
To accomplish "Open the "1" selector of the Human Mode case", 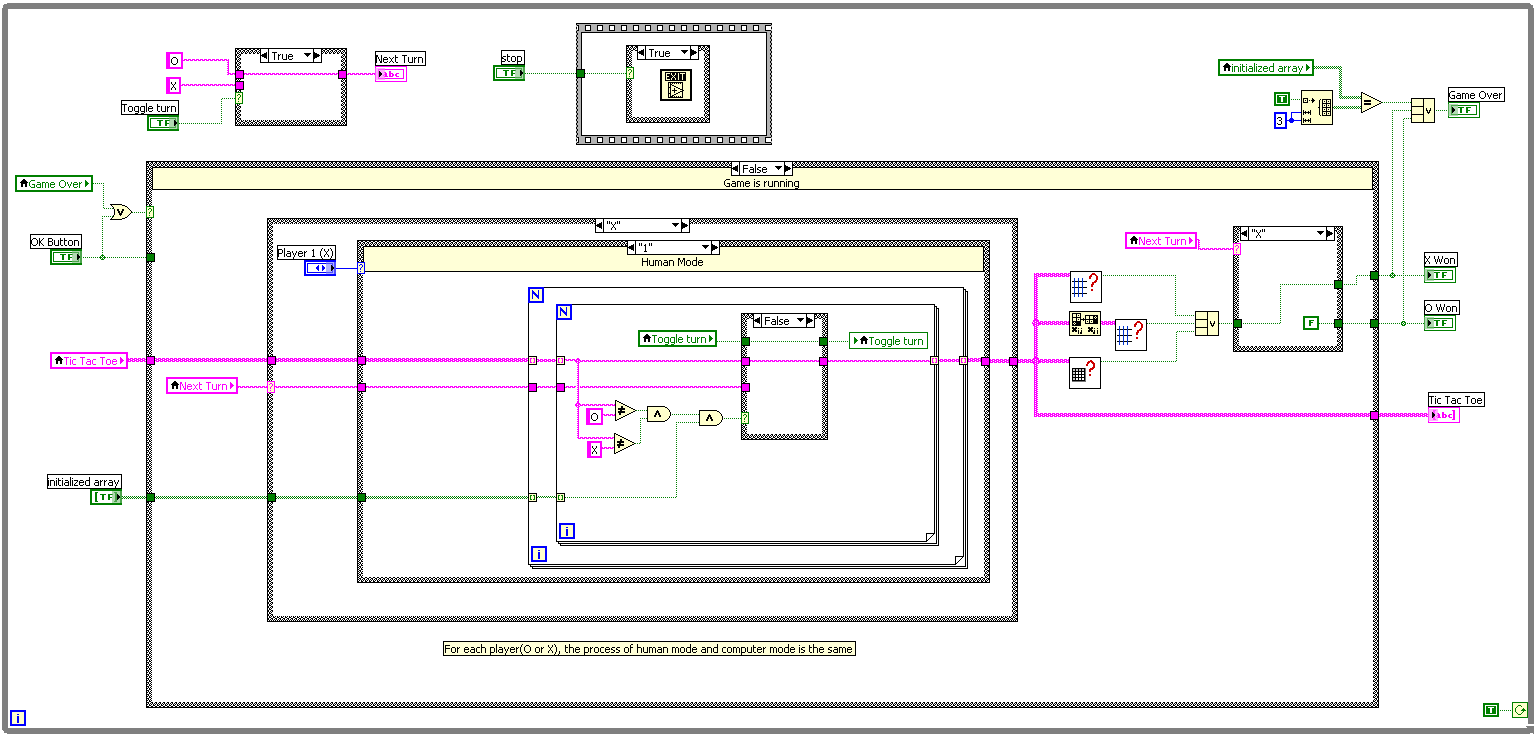I will pyautogui.click(x=673, y=247).
